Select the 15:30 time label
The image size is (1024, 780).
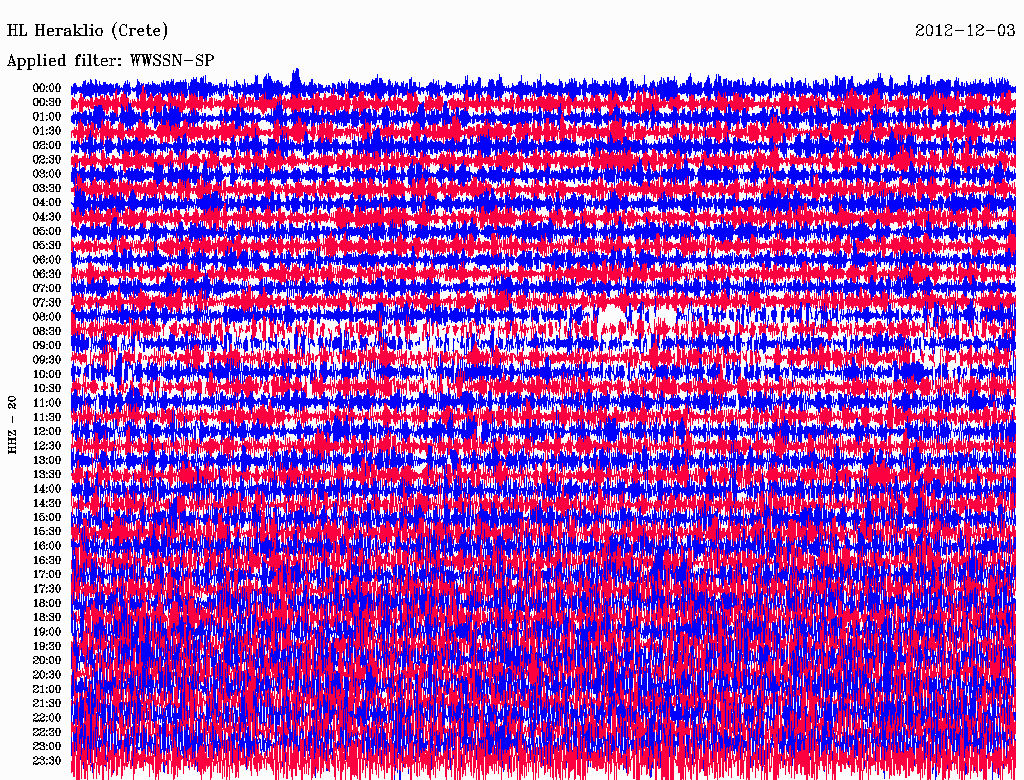pyautogui.click(x=46, y=531)
